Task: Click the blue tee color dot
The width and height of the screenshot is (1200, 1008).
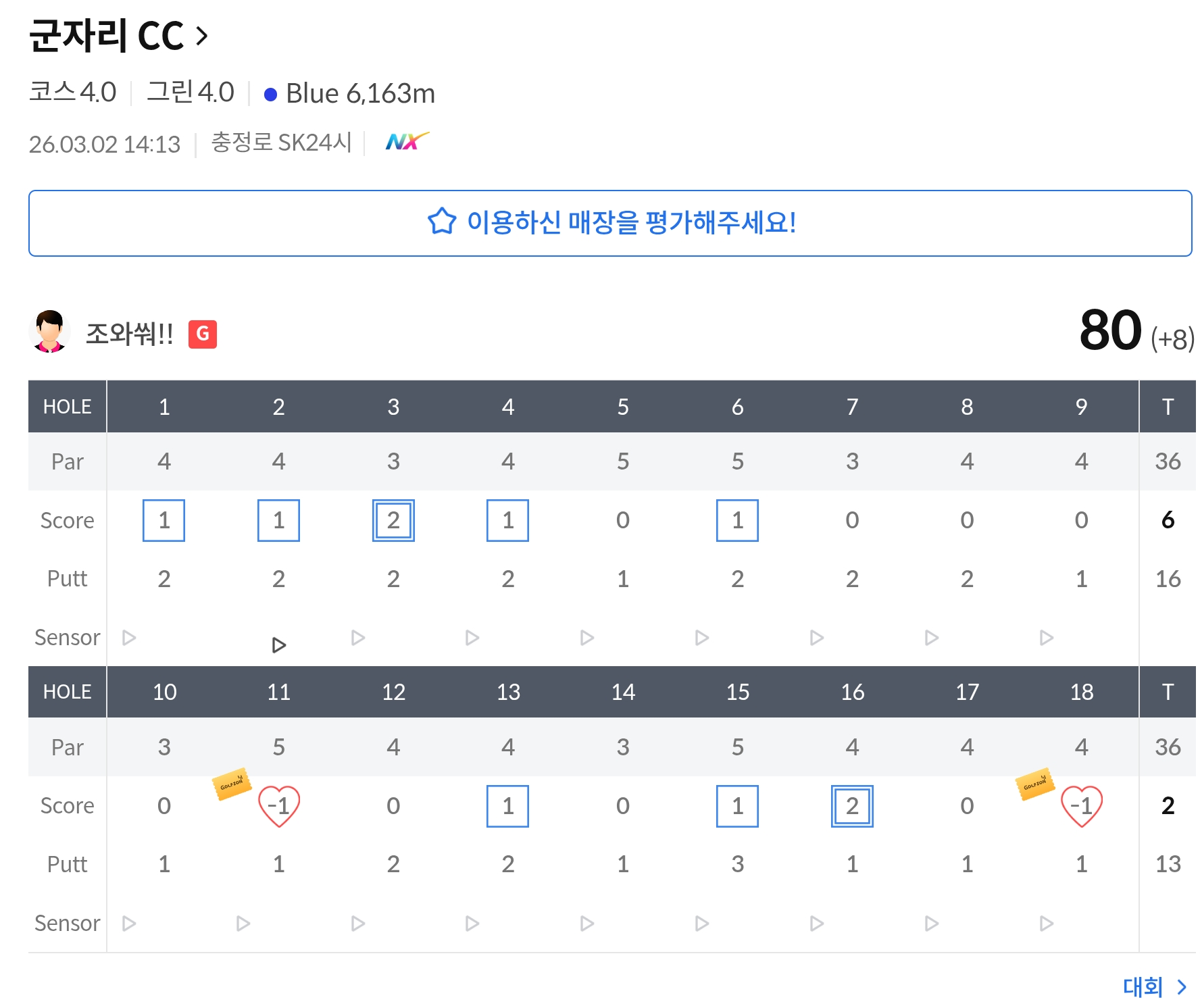Action: coord(270,95)
